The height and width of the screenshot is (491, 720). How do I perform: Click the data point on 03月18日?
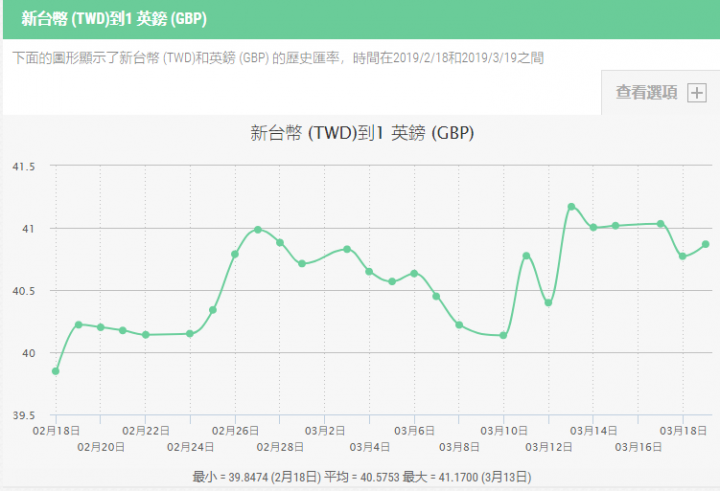click(x=683, y=256)
